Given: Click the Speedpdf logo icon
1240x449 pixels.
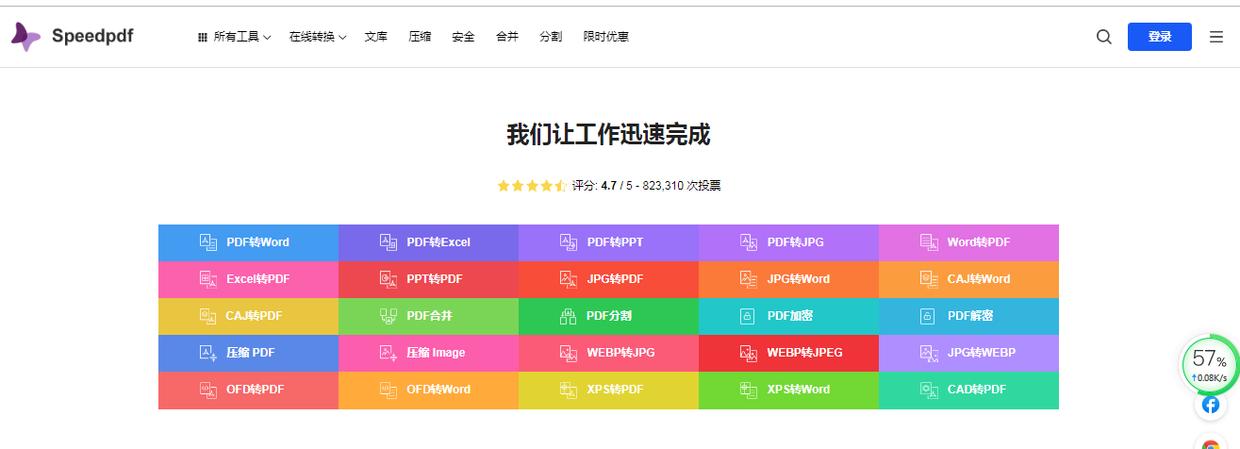Looking at the screenshot, I should [26, 37].
